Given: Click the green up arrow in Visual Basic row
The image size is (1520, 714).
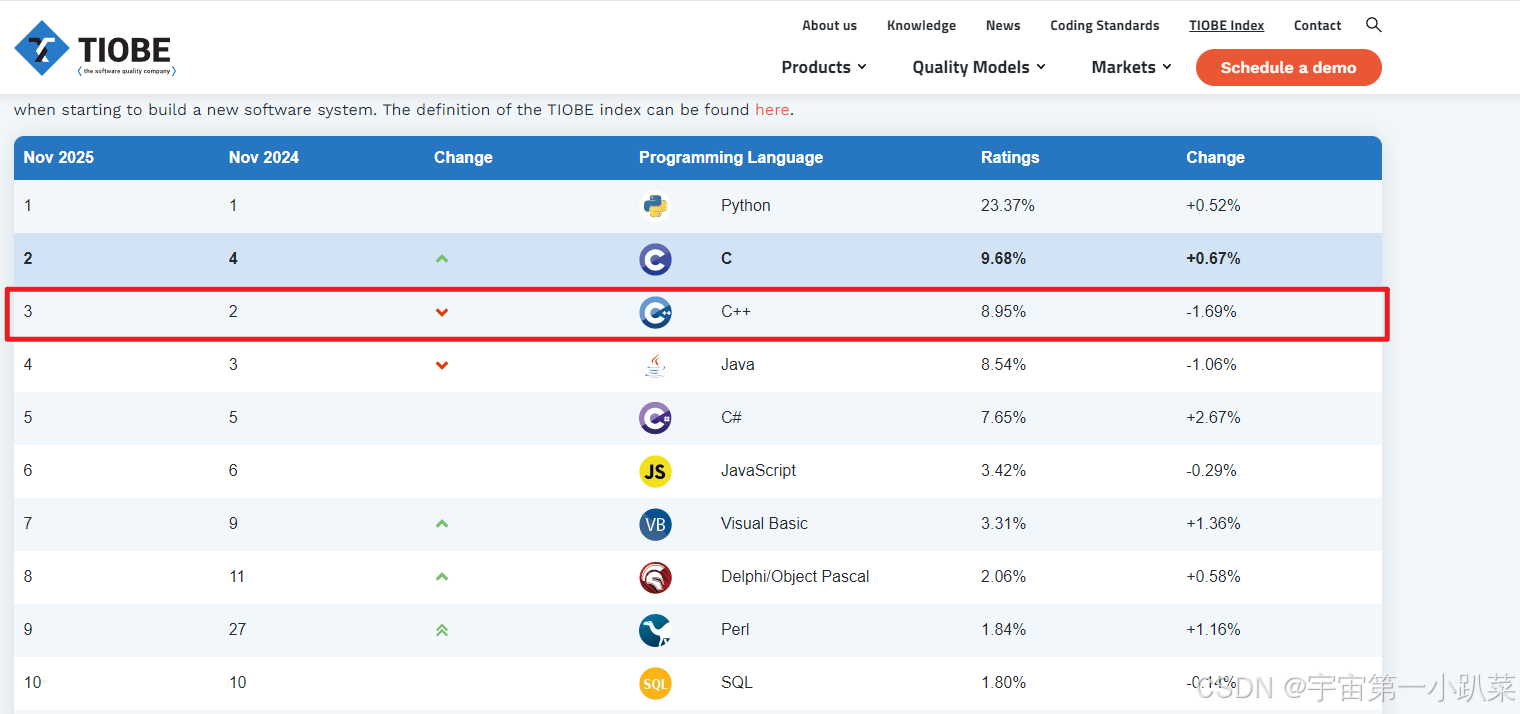Looking at the screenshot, I should tap(442, 524).
